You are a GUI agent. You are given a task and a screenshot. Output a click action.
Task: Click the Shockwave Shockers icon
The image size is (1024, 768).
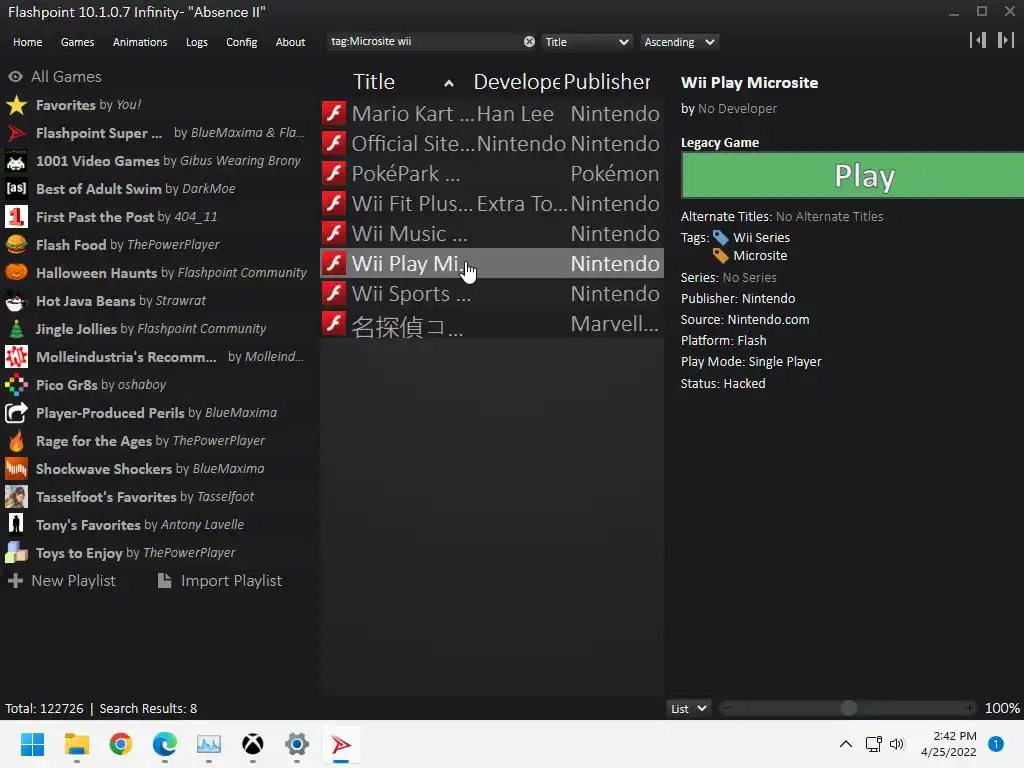click(x=16, y=469)
